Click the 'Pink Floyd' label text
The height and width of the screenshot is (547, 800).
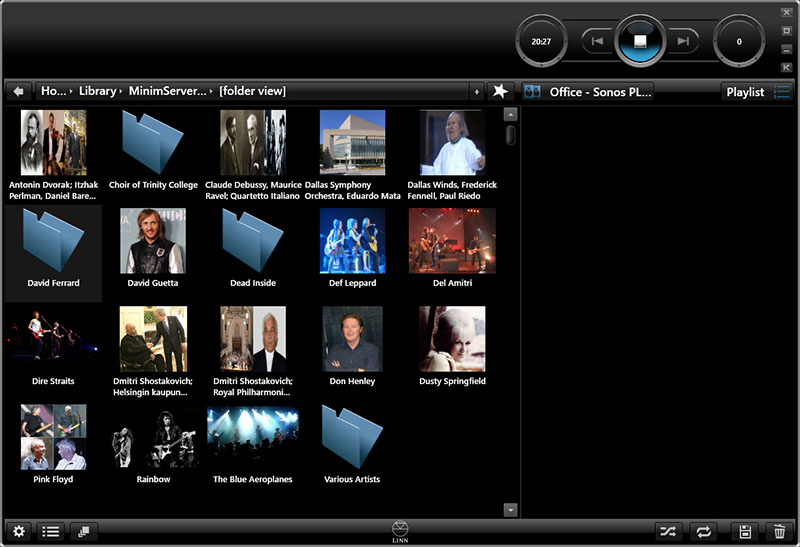tap(54, 479)
